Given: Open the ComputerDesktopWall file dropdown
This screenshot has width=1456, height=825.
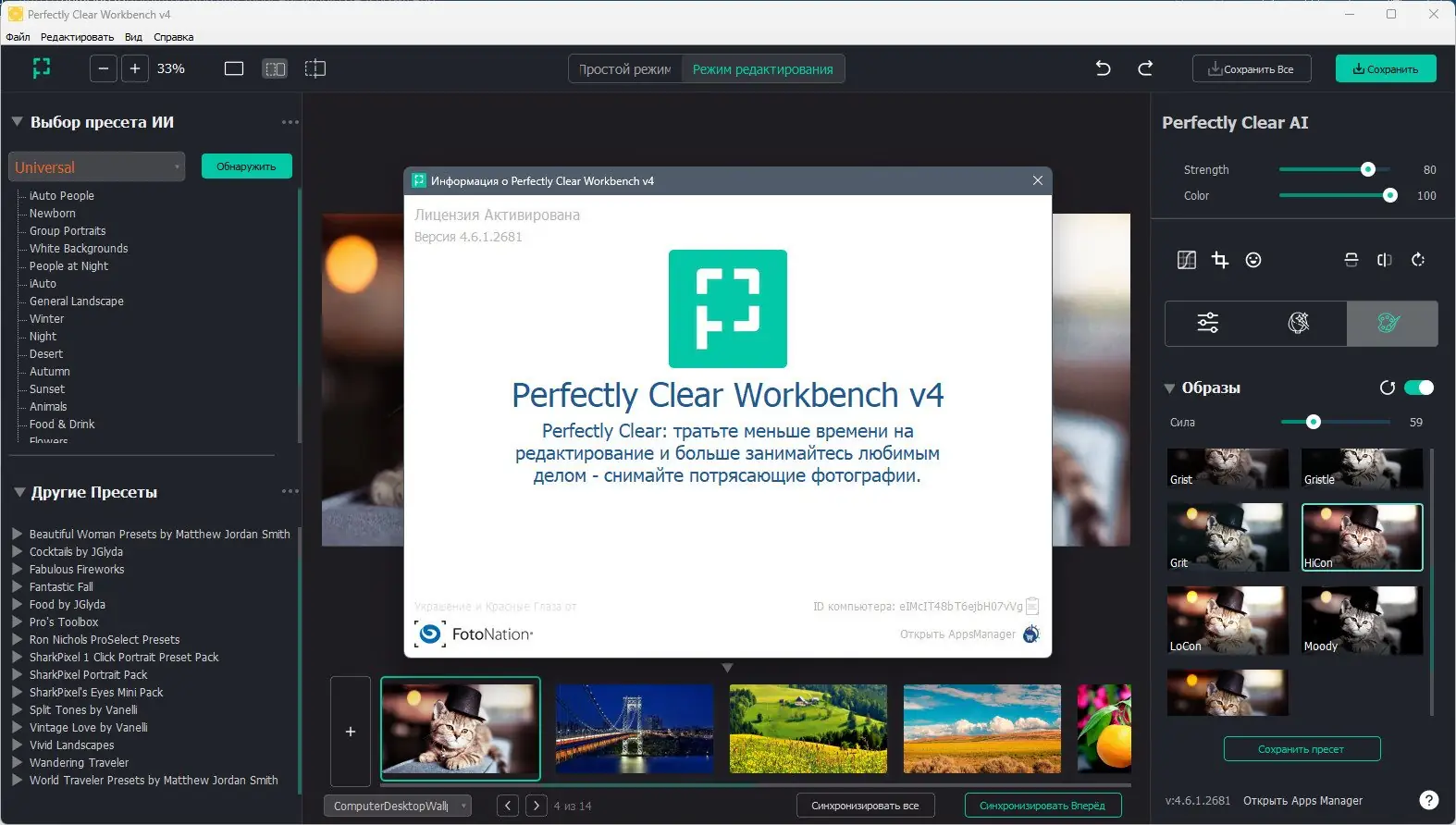Looking at the screenshot, I should coord(398,806).
